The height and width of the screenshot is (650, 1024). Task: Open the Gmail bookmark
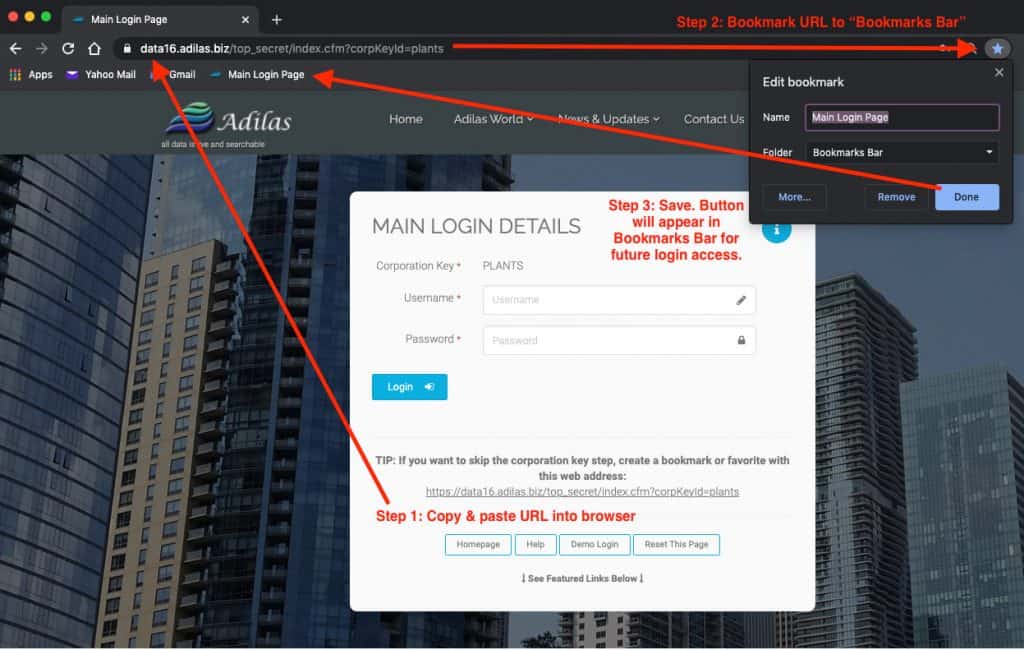point(174,74)
